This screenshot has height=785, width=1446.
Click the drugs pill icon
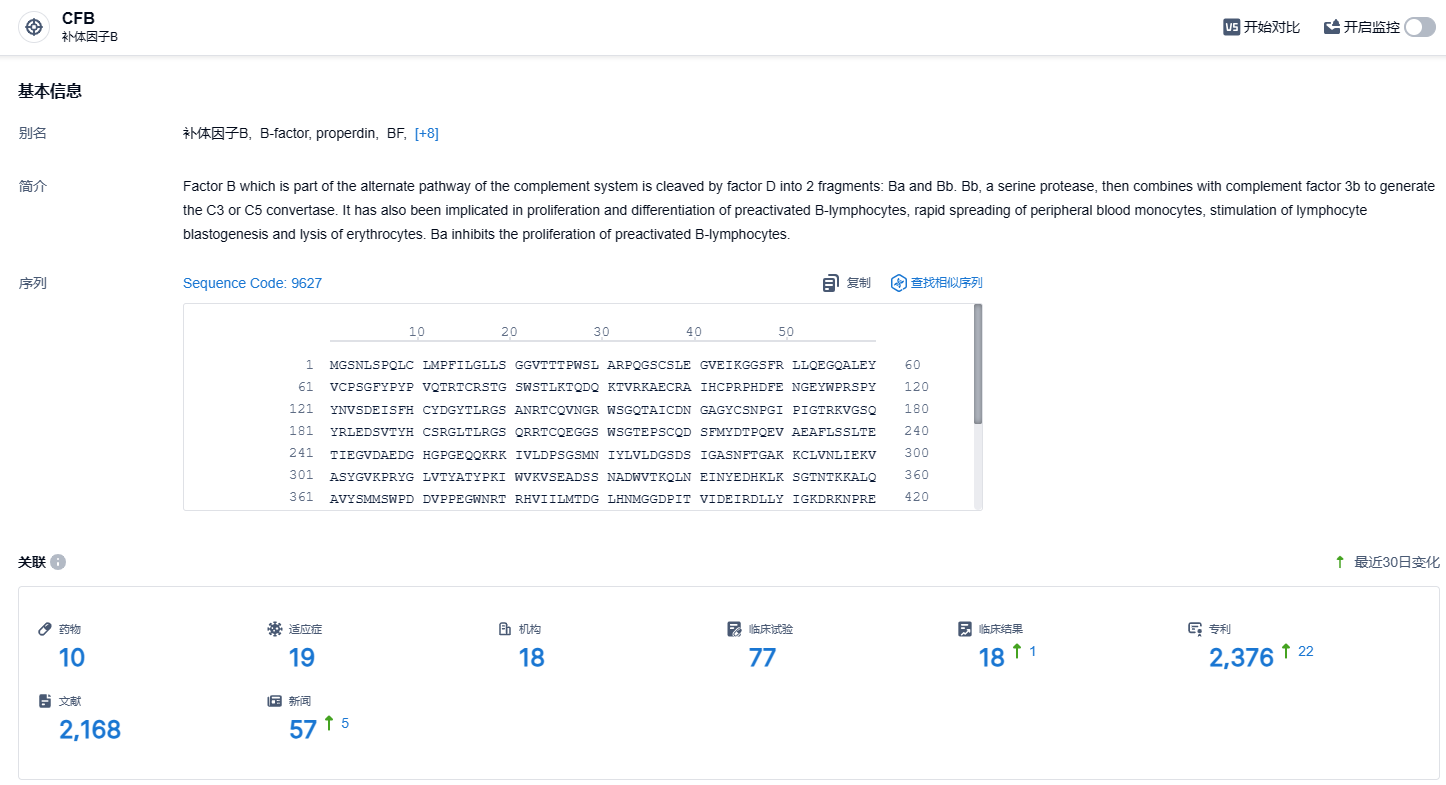point(45,629)
